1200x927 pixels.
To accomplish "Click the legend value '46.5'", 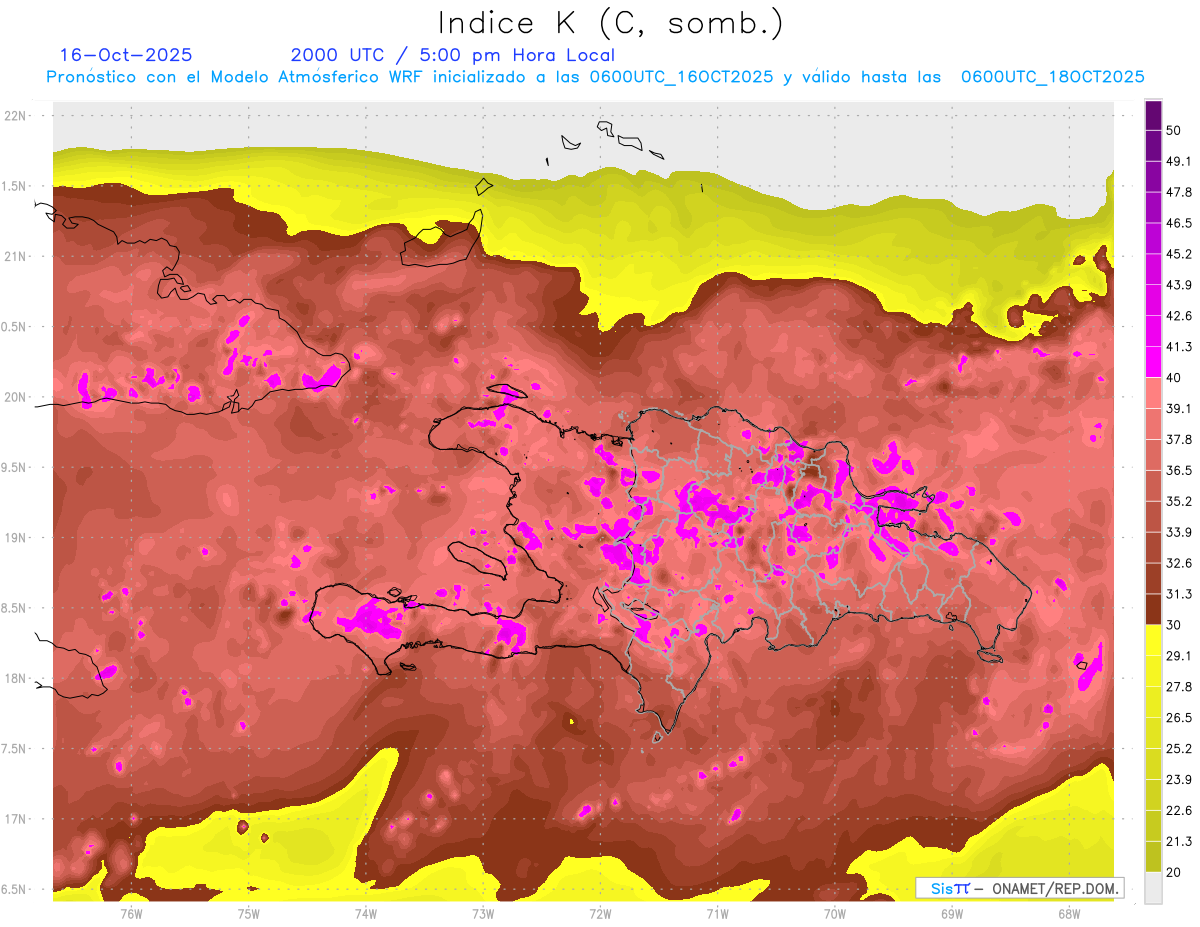I will click(1178, 223).
